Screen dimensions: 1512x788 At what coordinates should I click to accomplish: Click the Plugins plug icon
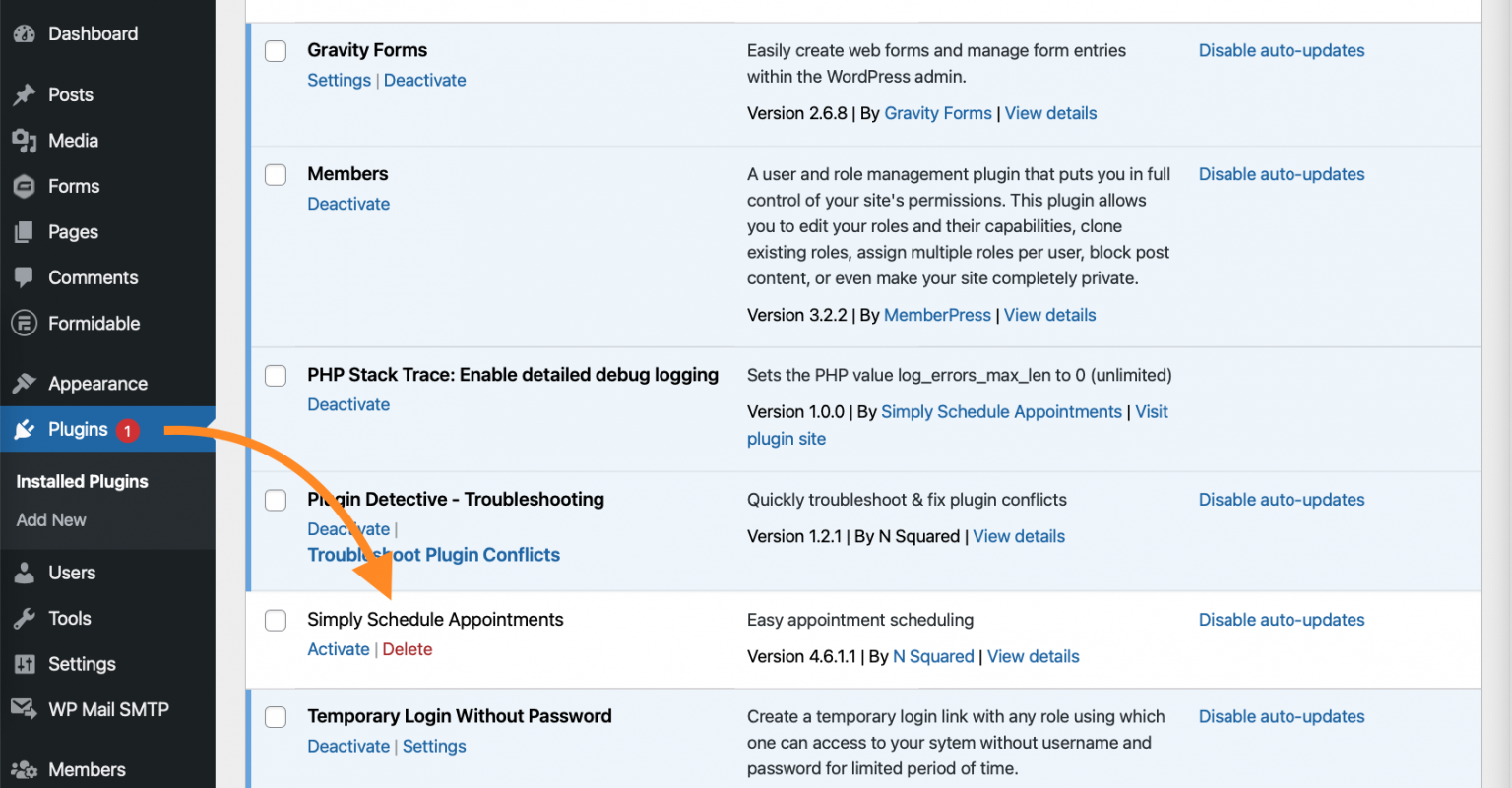pos(25,429)
